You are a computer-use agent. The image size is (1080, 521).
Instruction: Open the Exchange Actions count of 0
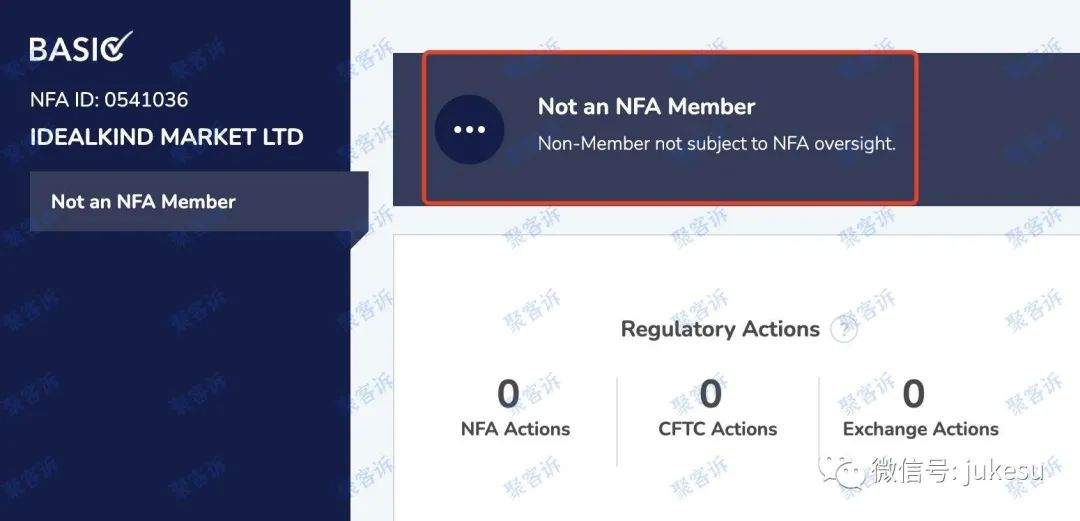coord(913,394)
